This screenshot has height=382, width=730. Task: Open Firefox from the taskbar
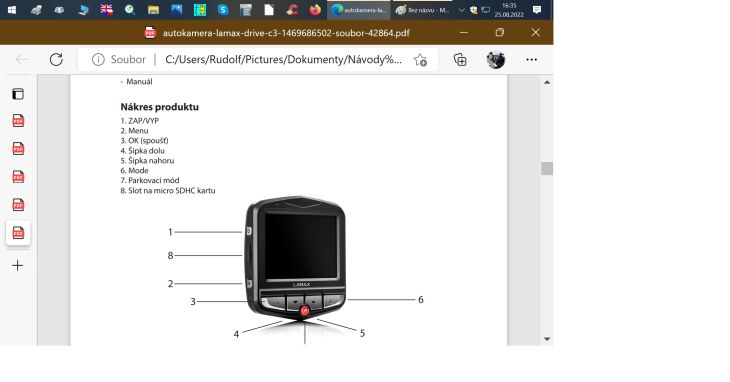click(x=315, y=10)
